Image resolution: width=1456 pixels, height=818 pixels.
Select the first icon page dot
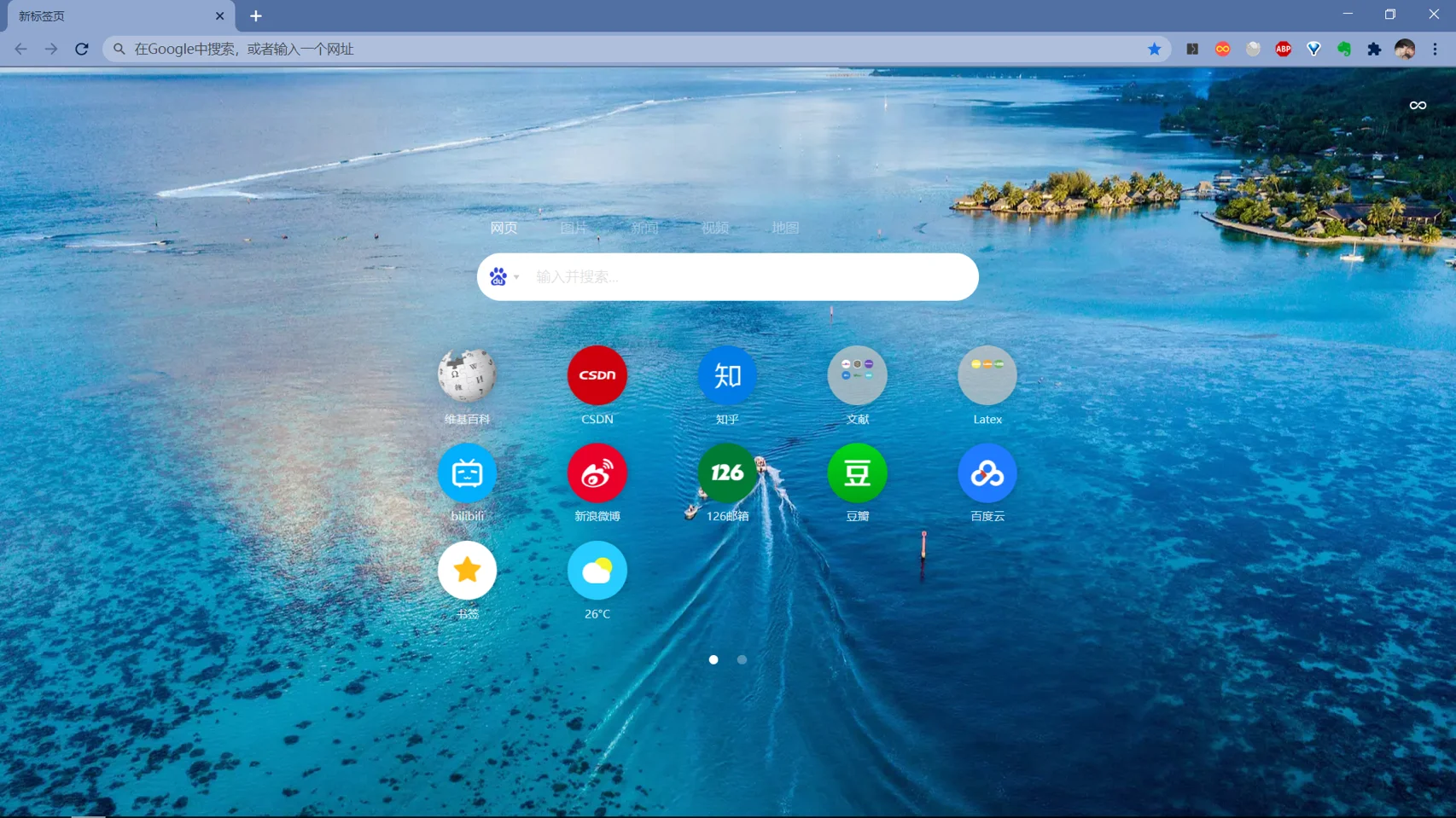click(x=713, y=659)
